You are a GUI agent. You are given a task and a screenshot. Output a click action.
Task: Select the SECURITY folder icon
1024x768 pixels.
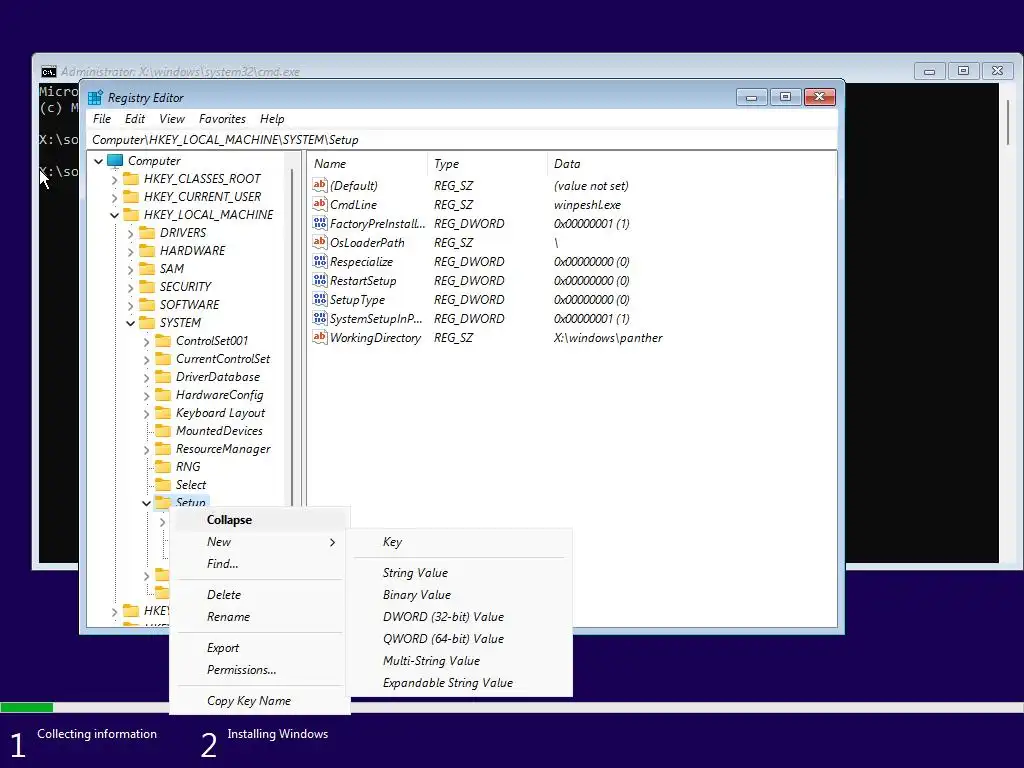[148, 287]
